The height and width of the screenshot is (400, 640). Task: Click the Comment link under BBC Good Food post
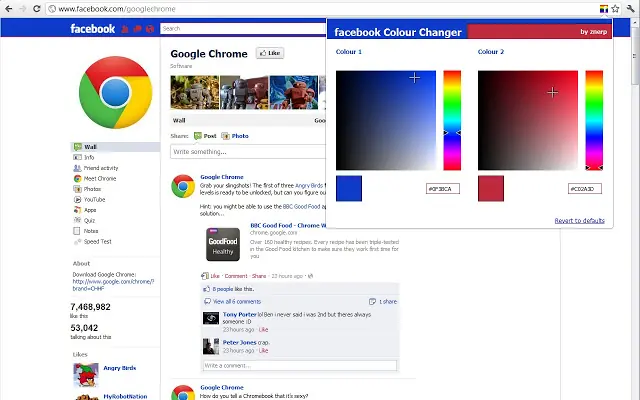coord(236,276)
